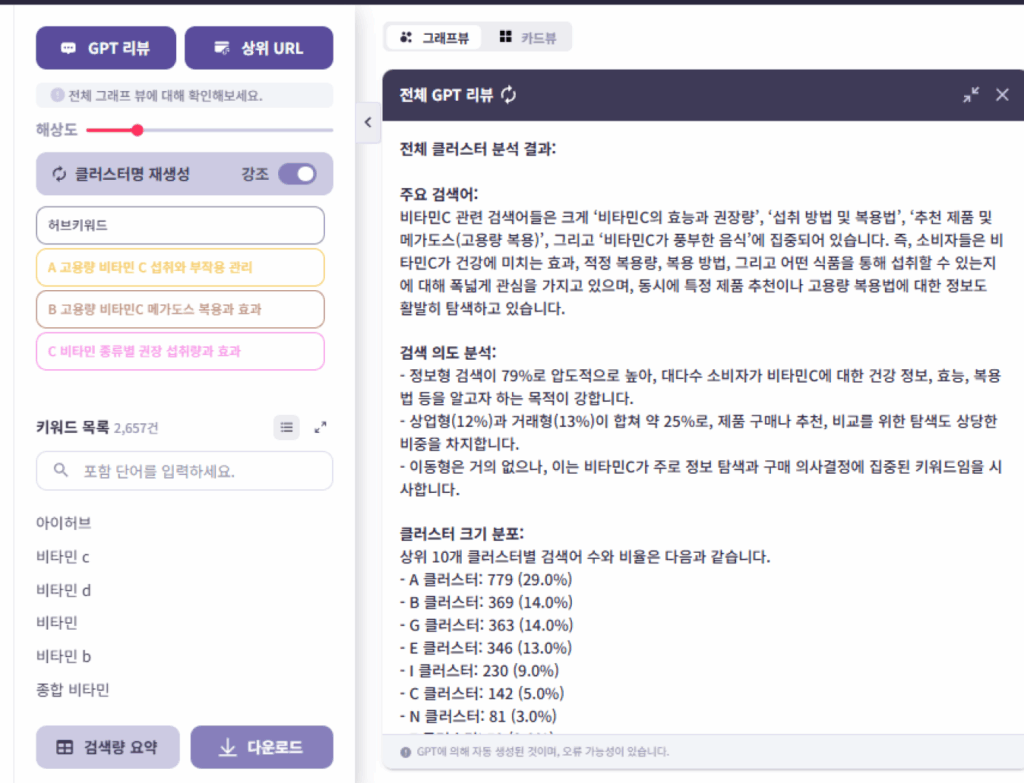Adjust the 해상도 slider handle

[x=137, y=129]
